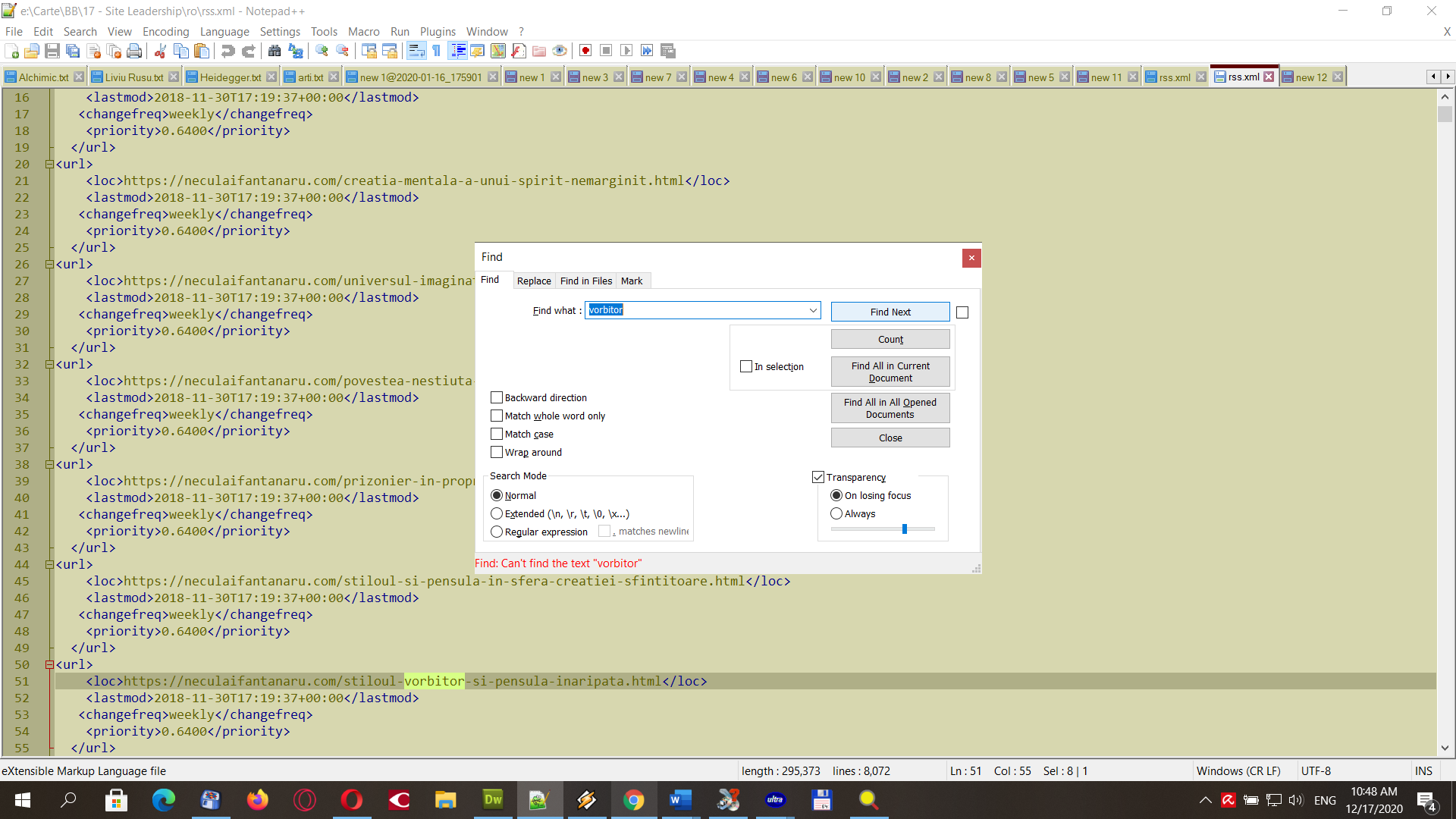The height and width of the screenshot is (819, 1456).
Task: Collapse the url fold at line 50
Action: coord(49,664)
